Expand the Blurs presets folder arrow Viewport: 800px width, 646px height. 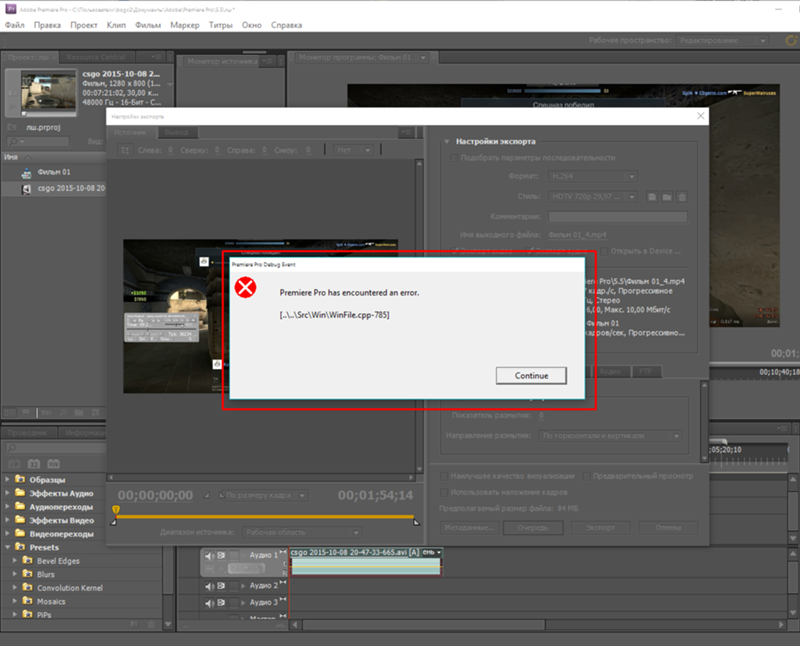pyautogui.click(x=14, y=574)
